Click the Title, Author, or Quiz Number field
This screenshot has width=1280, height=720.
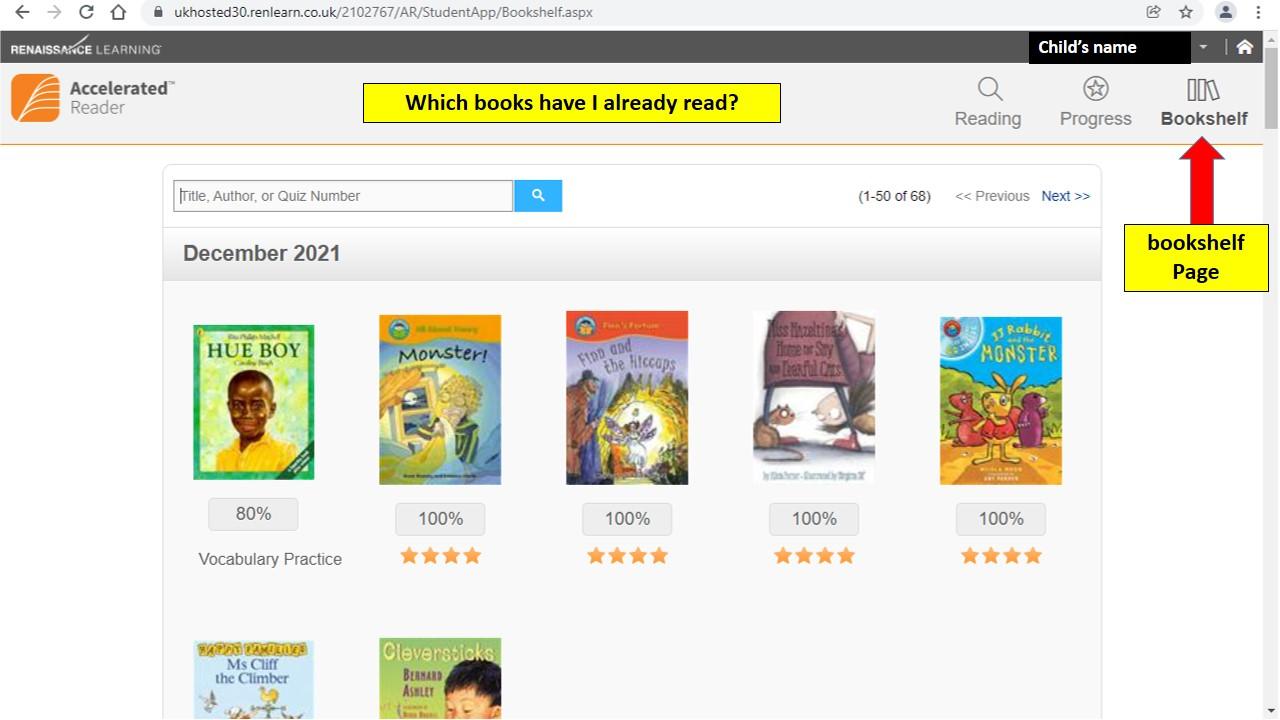(343, 196)
